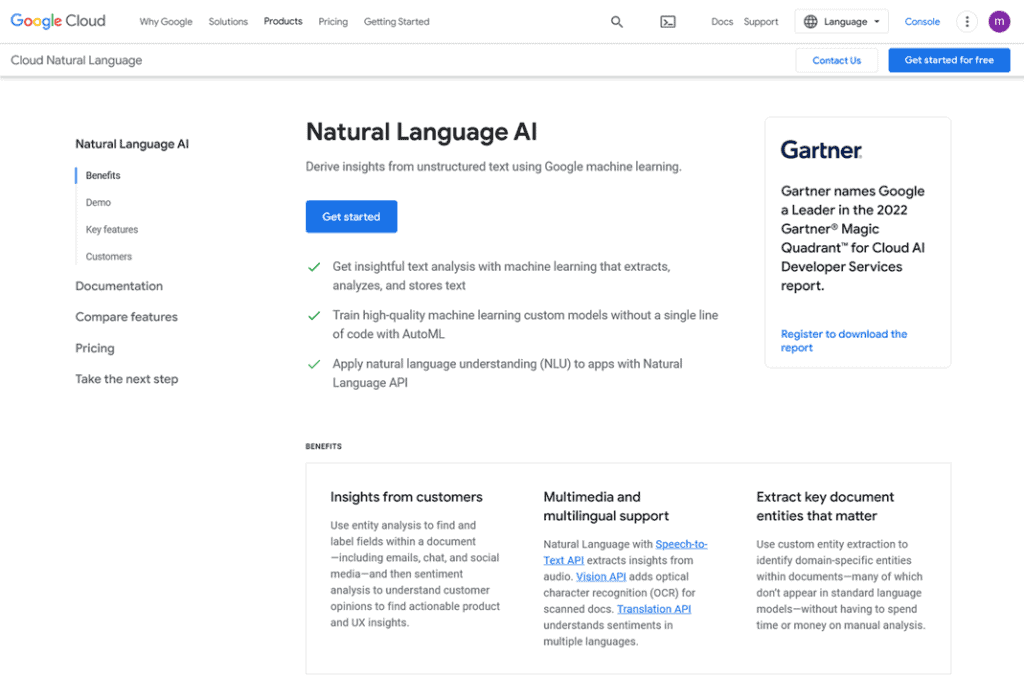
Task: Open the Why Google menu
Action: [166, 22]
